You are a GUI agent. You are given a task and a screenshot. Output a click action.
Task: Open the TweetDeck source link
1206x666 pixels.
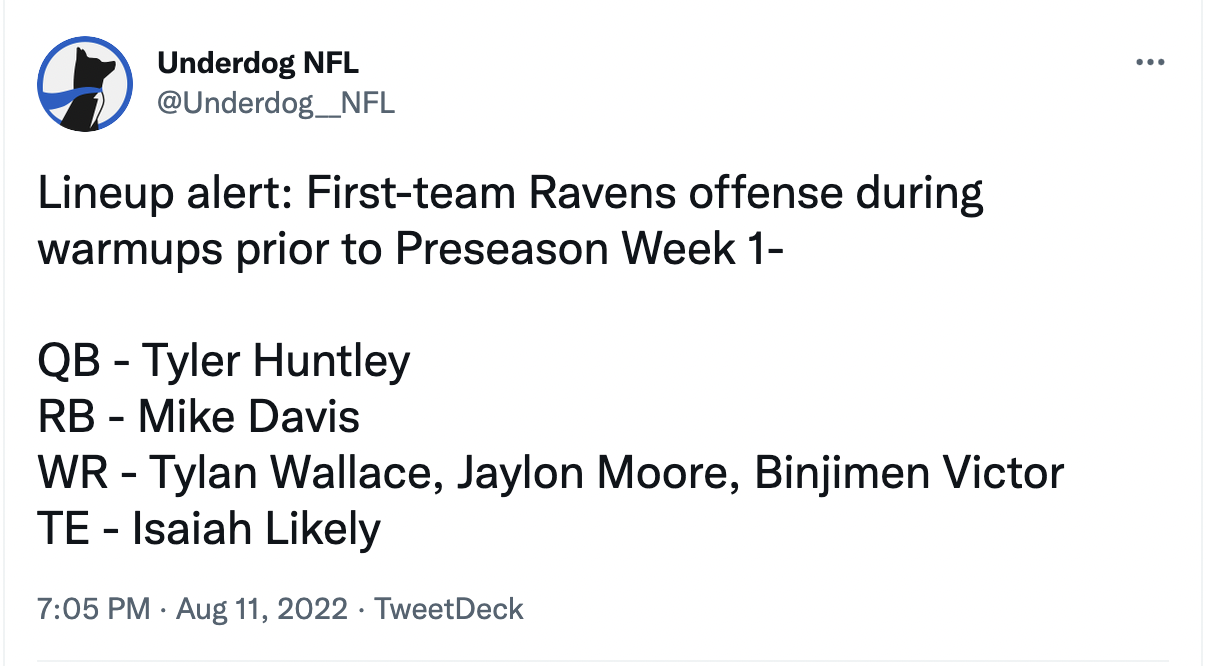click(x=448, y=608)
